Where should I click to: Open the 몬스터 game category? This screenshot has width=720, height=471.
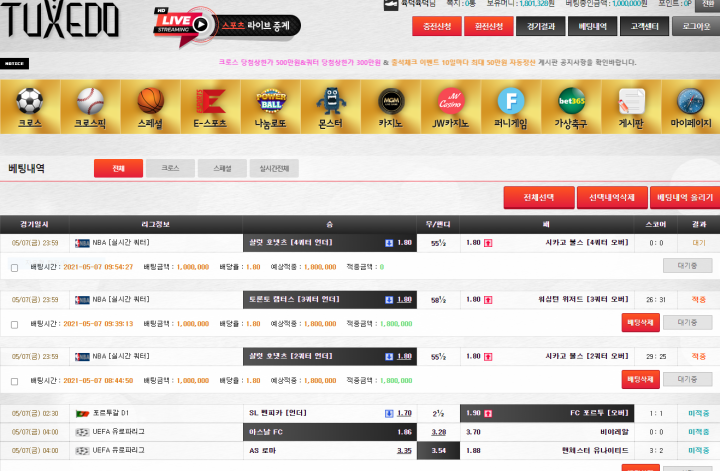click(331, 107)
